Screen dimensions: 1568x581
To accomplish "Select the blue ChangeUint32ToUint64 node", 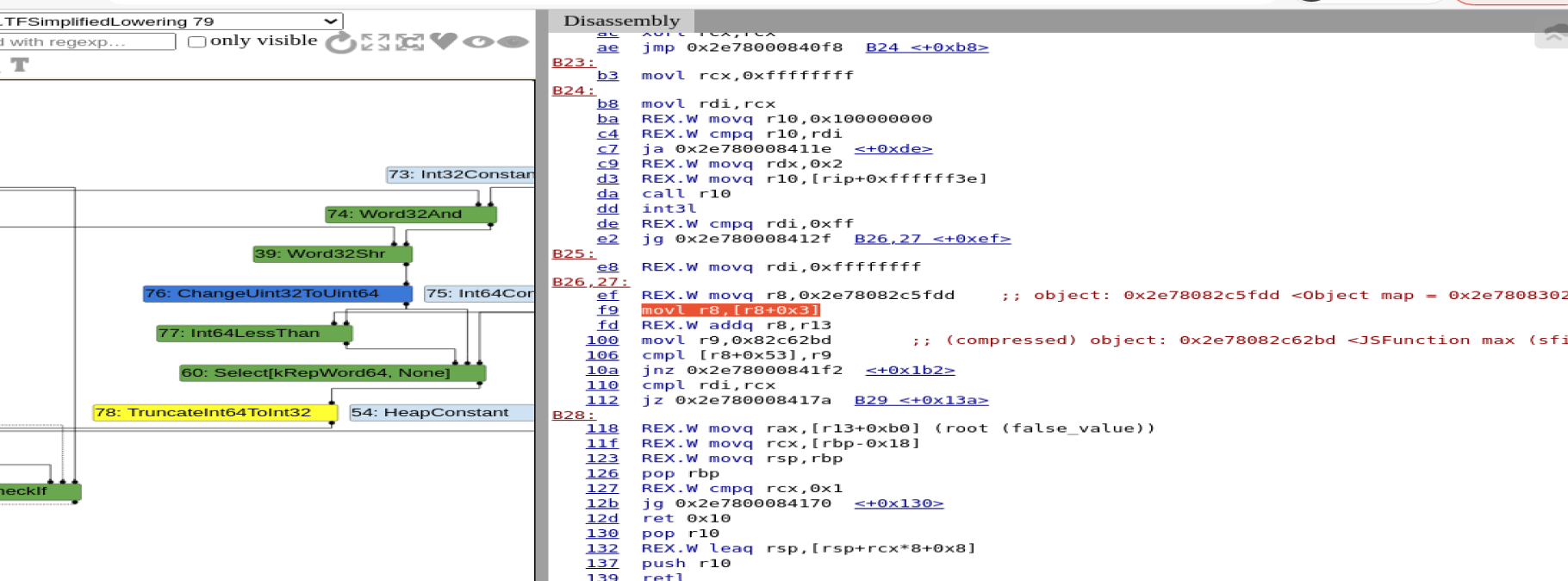I will (x=277, y=294).
